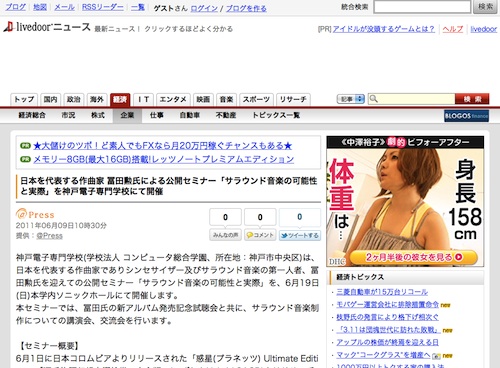Screen dimensions: 500x368
Task: Select 市況 in the sub menu
Action: point(68,115)
